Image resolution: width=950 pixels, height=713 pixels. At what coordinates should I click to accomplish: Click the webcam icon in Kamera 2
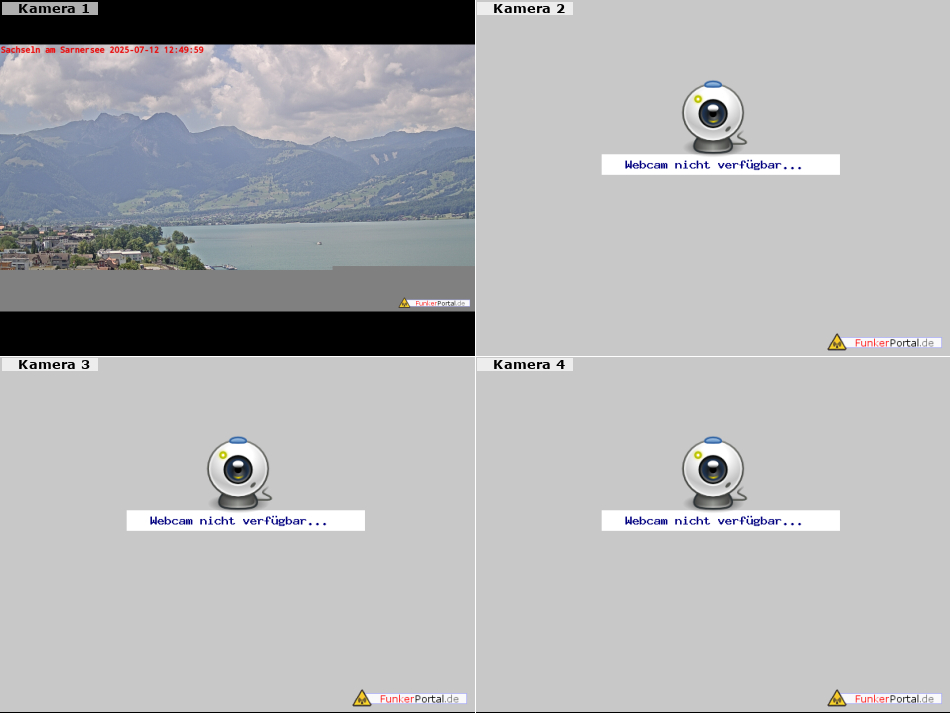(714, 117)
